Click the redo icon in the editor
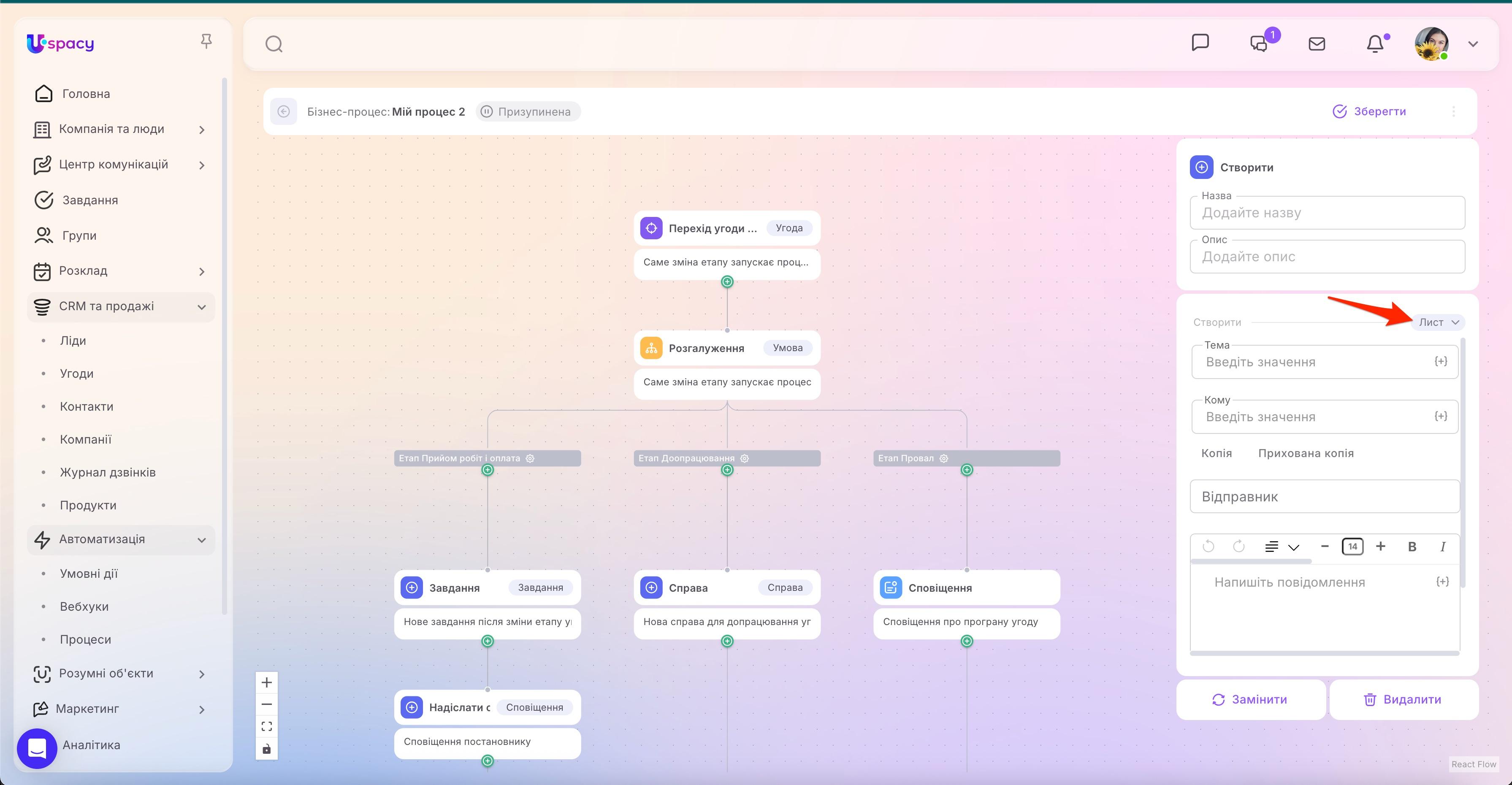 pos(1240,546)
